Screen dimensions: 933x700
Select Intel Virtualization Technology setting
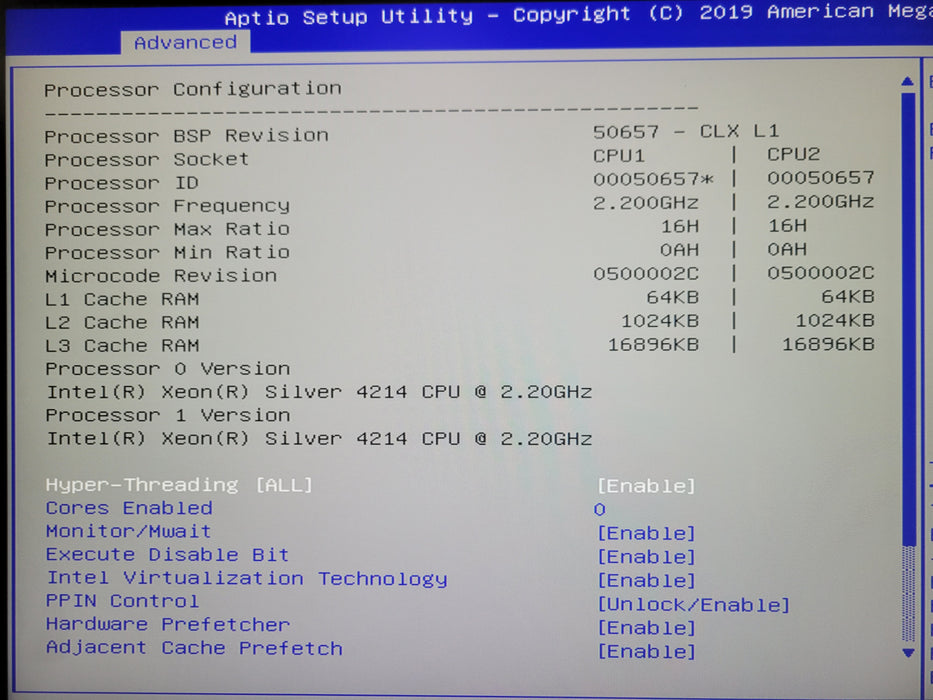tap(247, 579)
